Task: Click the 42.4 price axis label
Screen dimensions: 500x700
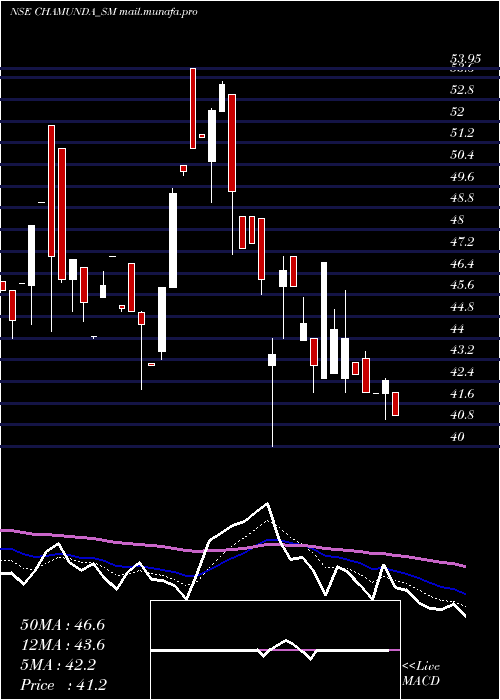Action: [x=461, y=372]
